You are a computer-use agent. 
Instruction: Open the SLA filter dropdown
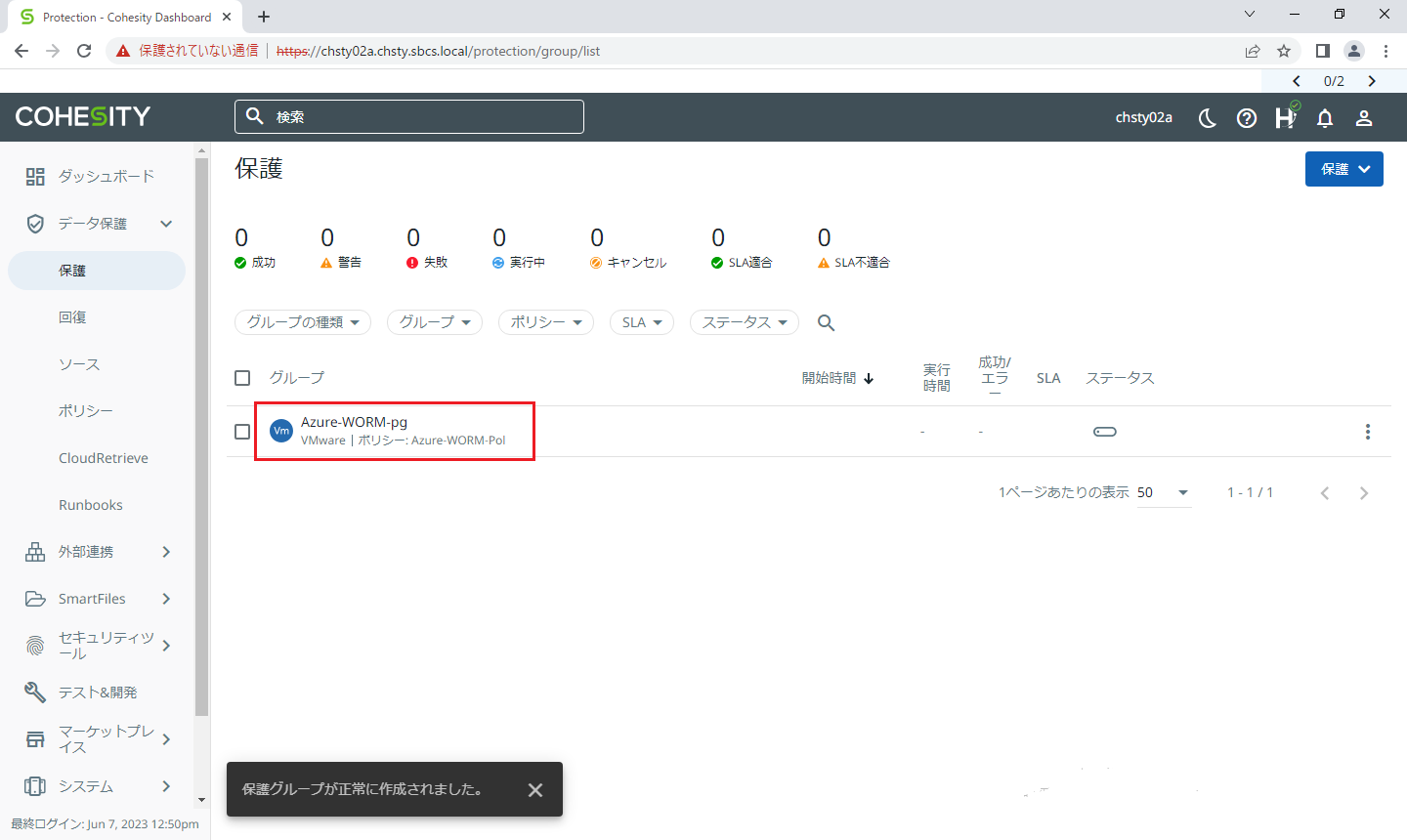pos(642,322)
